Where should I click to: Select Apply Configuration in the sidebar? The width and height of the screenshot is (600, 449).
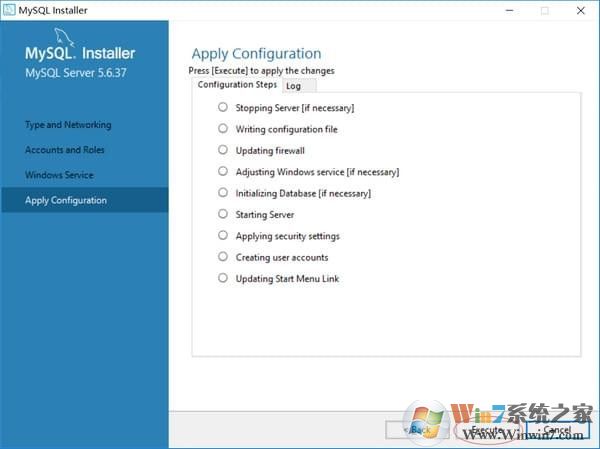(x=66, y=200)
